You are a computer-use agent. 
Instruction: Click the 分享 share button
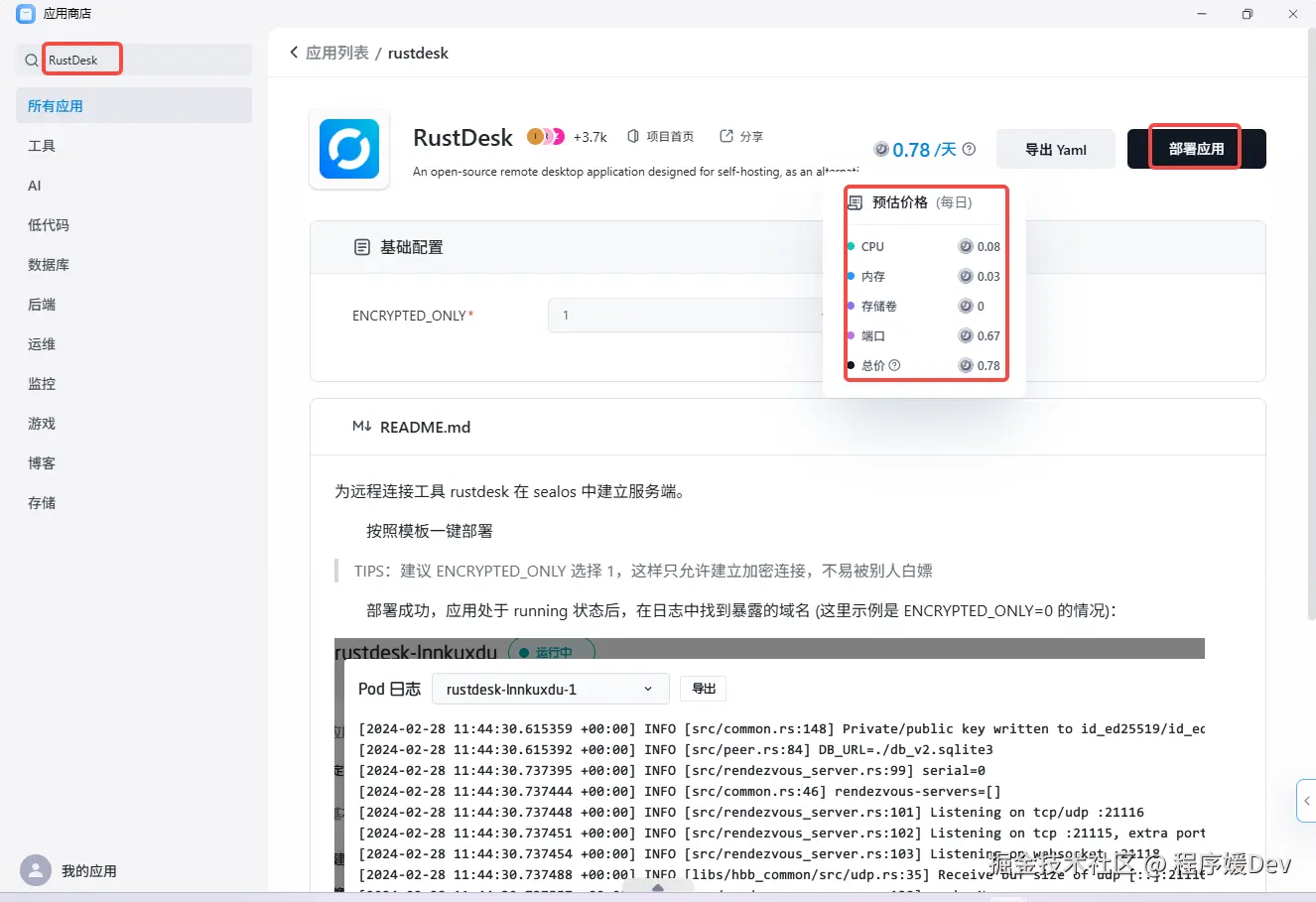pos(741,136)
